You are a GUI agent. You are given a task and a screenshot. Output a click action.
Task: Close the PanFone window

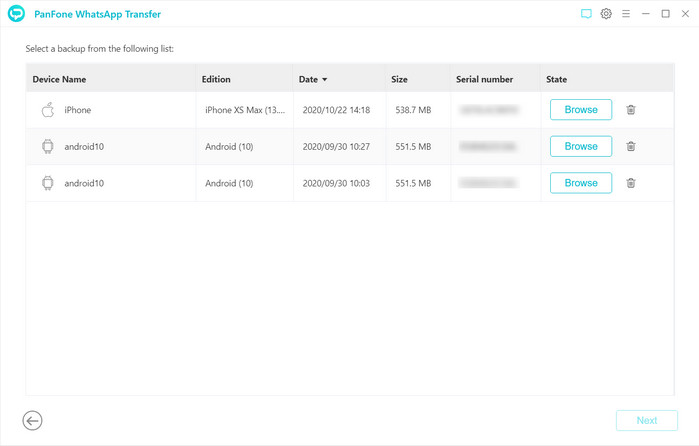[x=685, y=14]
